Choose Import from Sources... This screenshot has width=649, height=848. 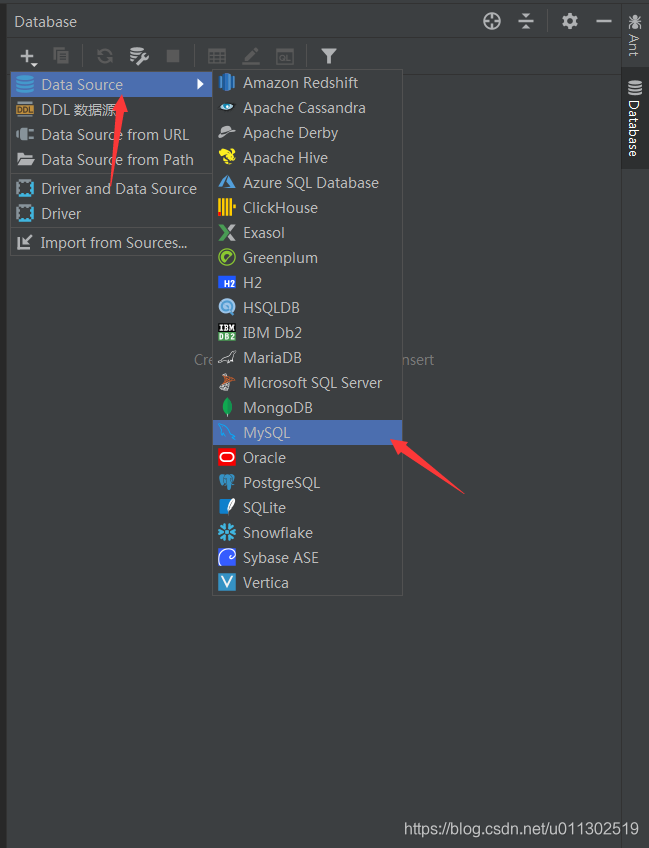[111, 243]
